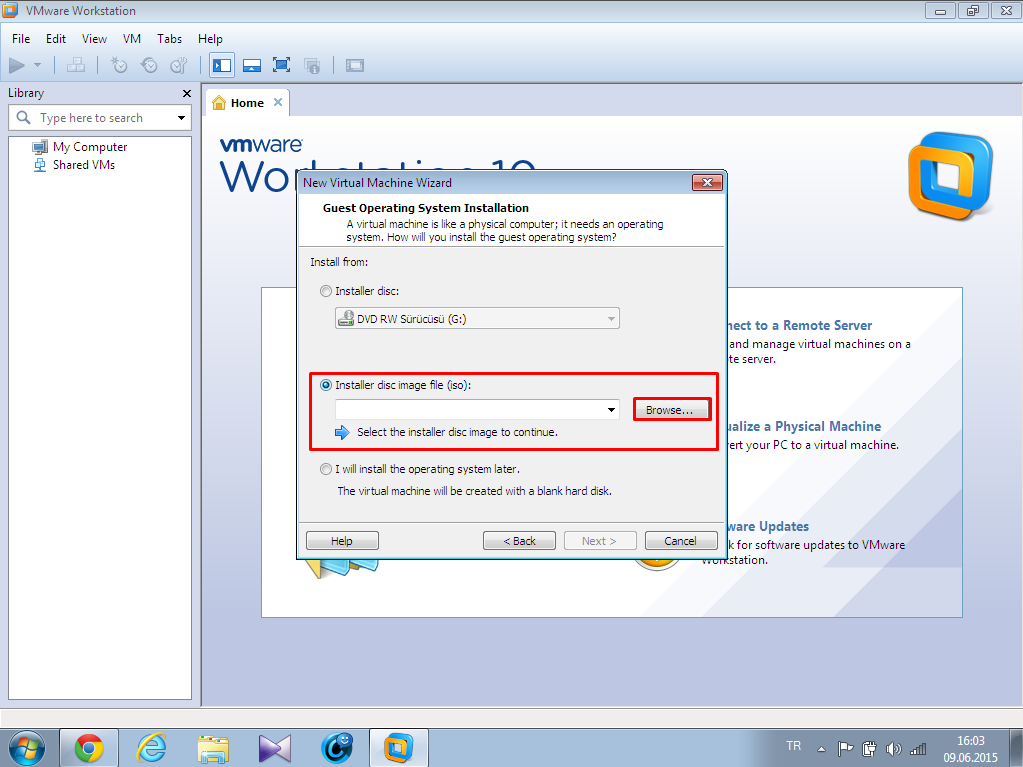Click the Full Screen toolbar icon
1023x767 pixels.
(282, 65)
